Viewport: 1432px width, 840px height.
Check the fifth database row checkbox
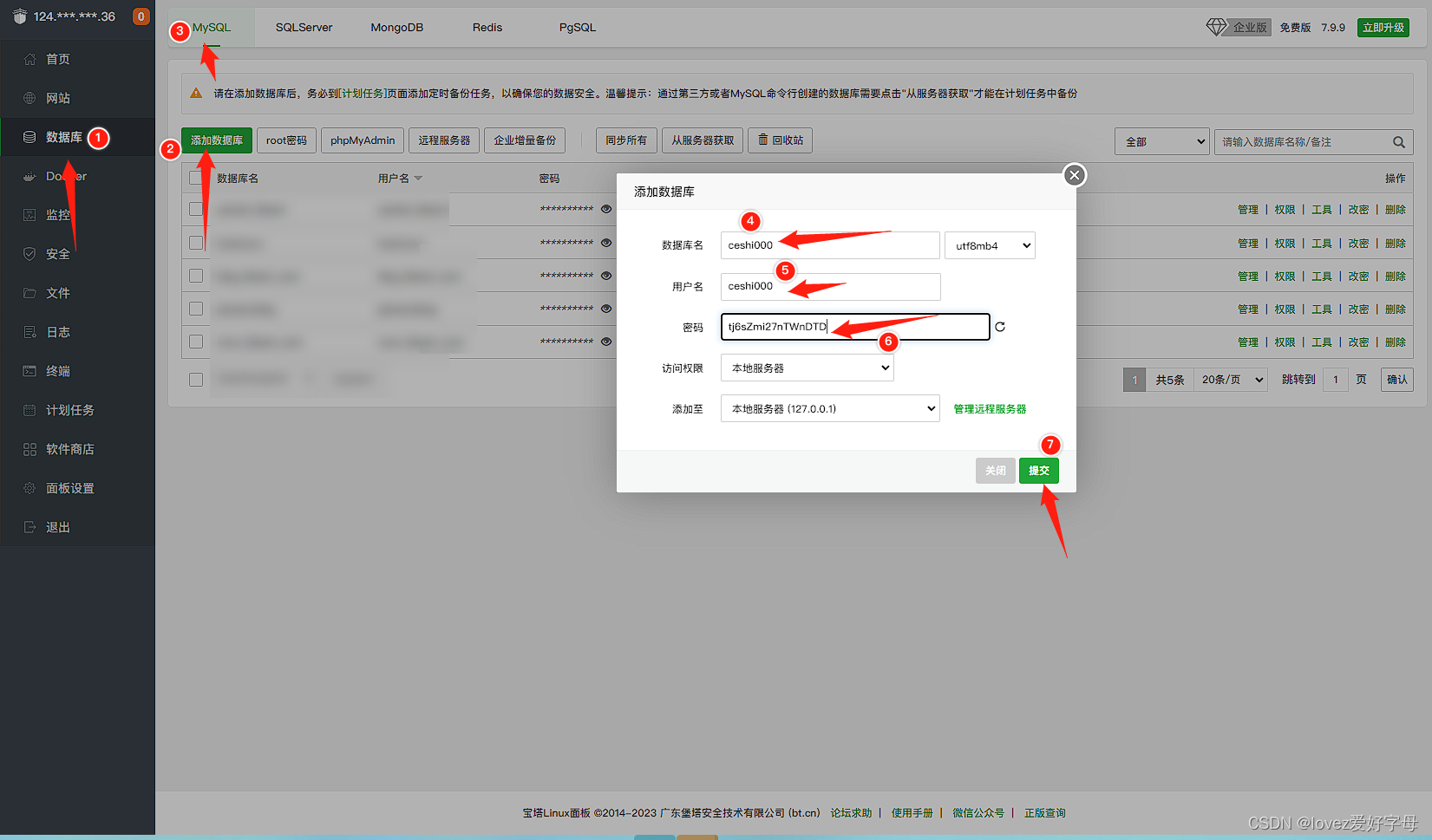tap(196, 342)
